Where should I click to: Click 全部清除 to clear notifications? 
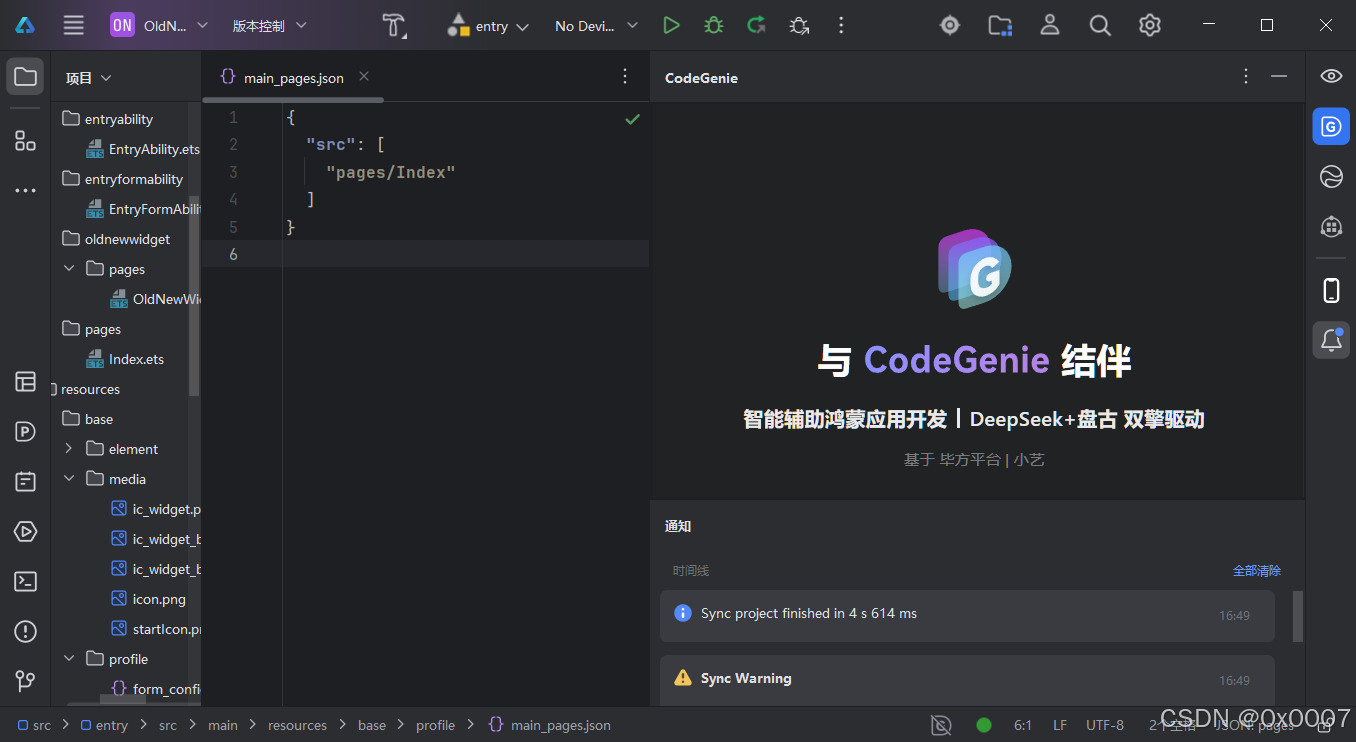[x=1257, y=570]
